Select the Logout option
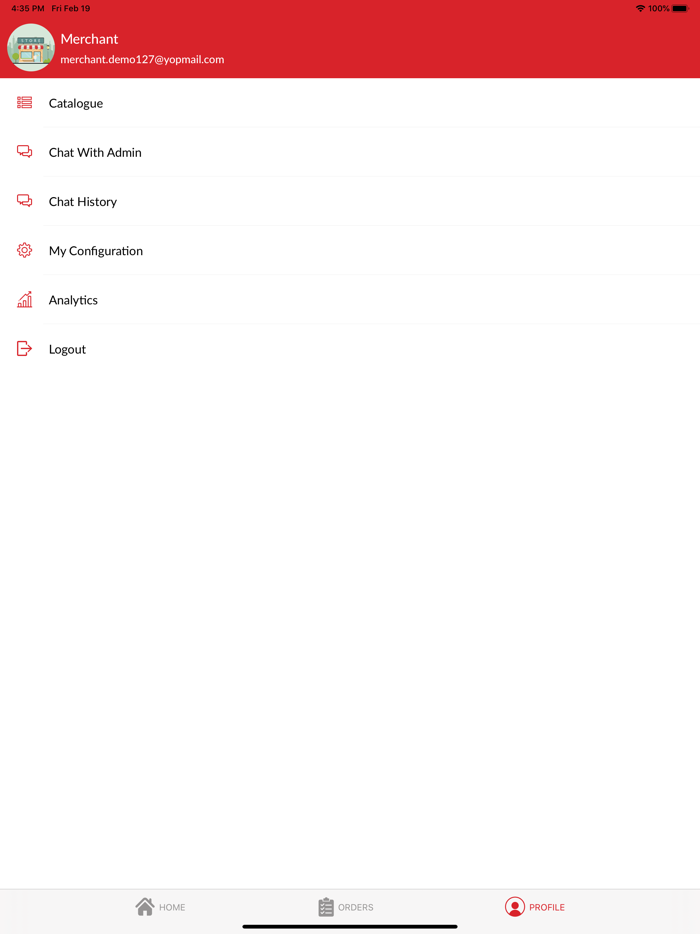The height and width of the screenshot is (934, 700). [x=350, y=349]
